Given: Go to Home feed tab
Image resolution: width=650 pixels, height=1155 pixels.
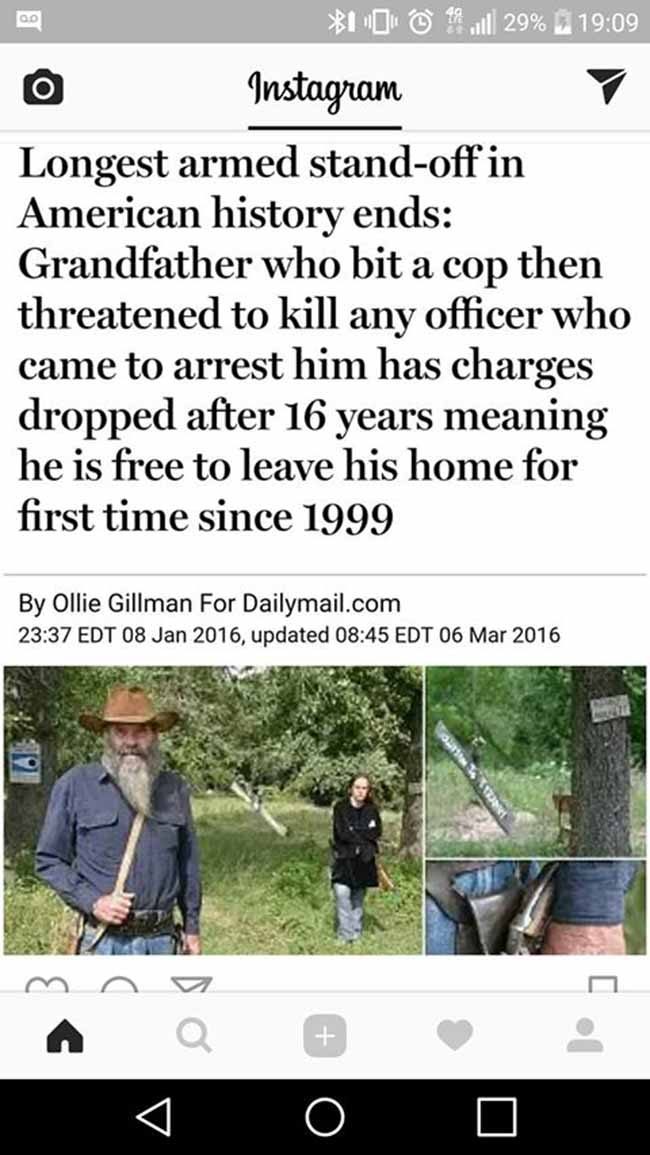Looking at the screenshot, I should pyautogui.click(x=65, y=1037).
